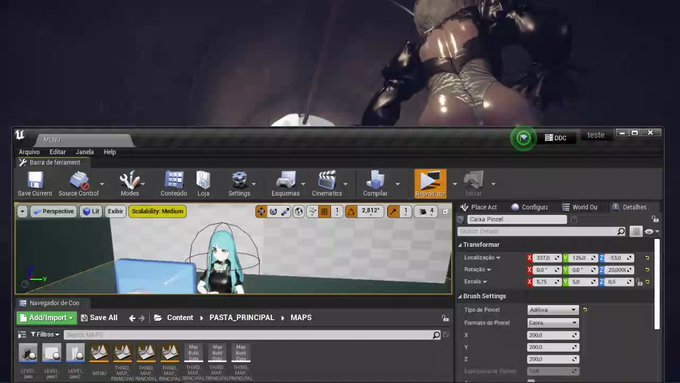Click the property matrix grid icon in Details
Viewport: 680px width, 383px height.
[636, 232]
